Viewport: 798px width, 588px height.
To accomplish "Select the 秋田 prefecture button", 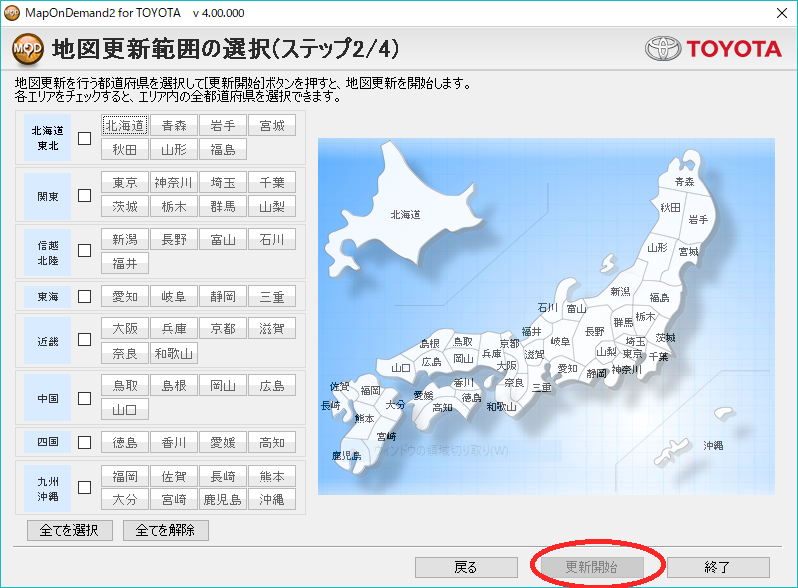I will click(125, 149).
